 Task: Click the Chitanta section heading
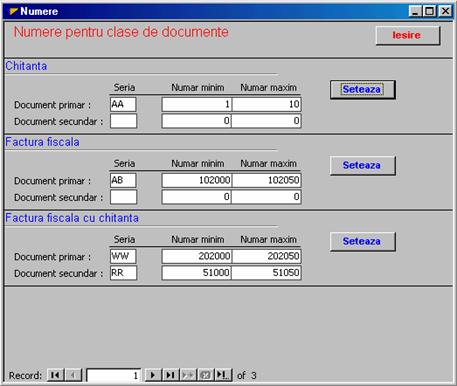click(26, 66)
